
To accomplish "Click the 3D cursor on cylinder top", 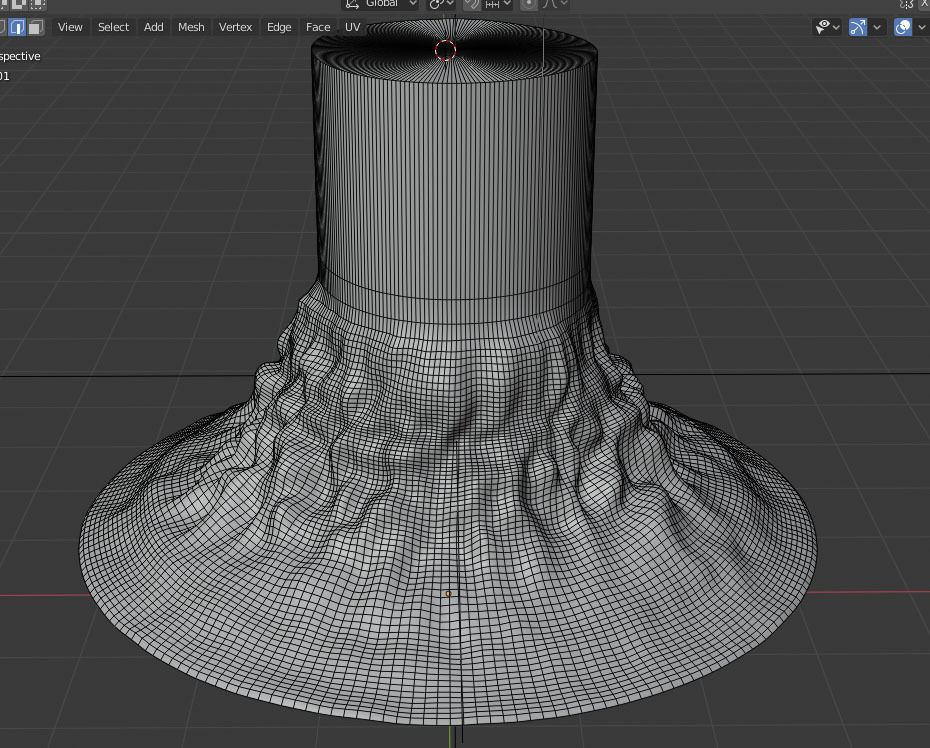I will [x=445, y=50].
